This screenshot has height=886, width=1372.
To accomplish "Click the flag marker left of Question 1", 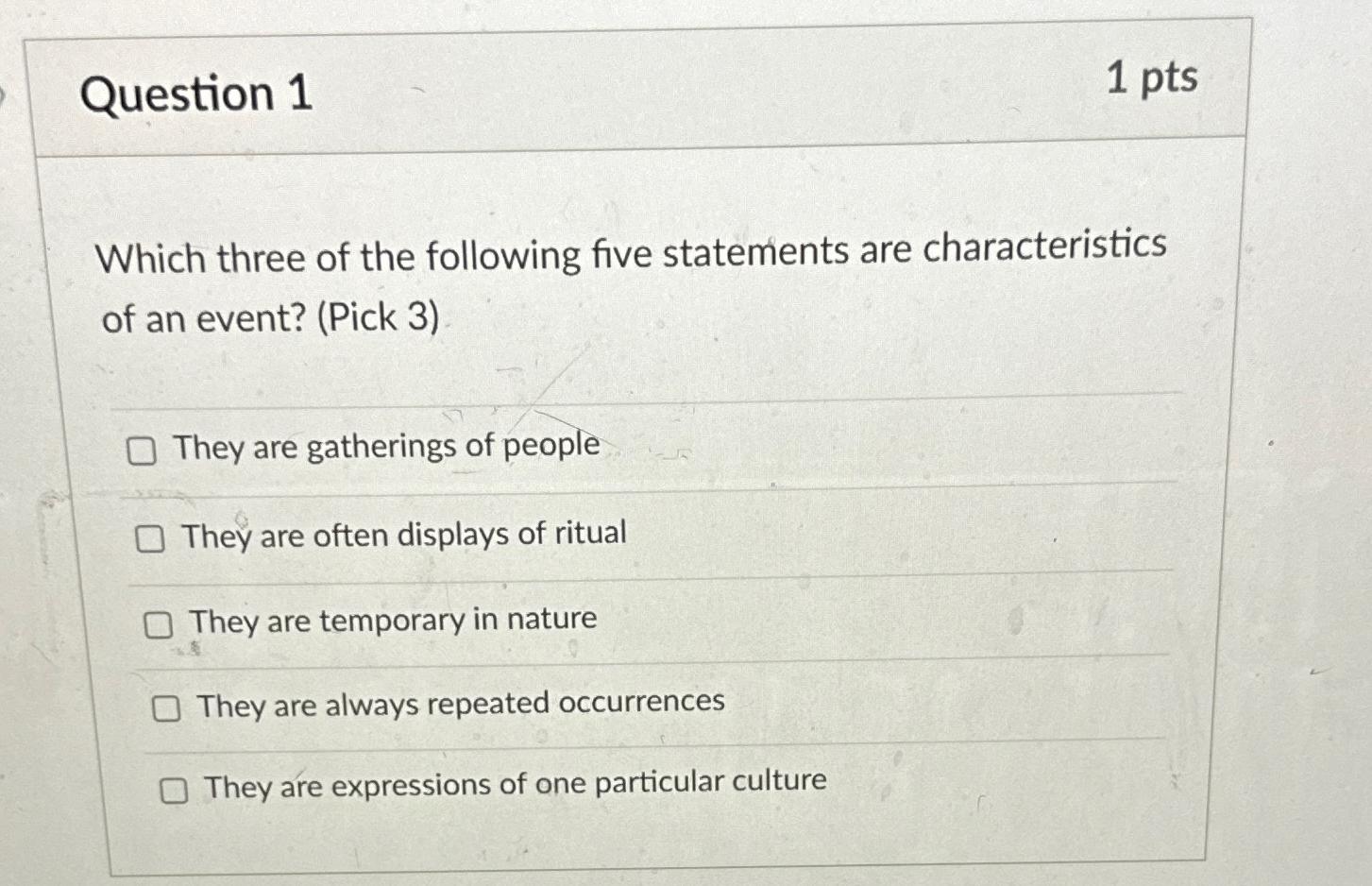I will 4,94.
